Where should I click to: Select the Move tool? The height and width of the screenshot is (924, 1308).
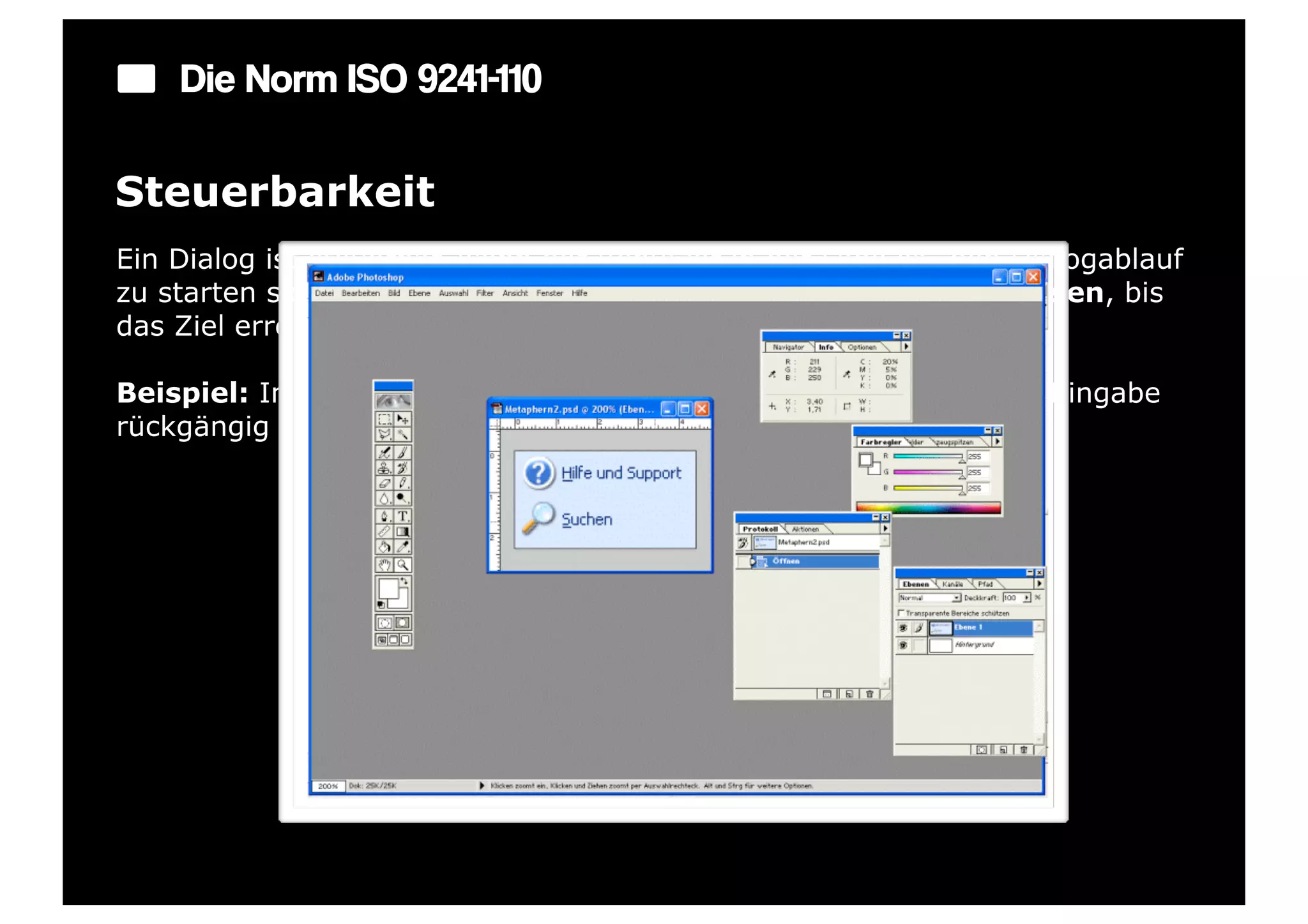pyautogui.click(x=402, y=419)
